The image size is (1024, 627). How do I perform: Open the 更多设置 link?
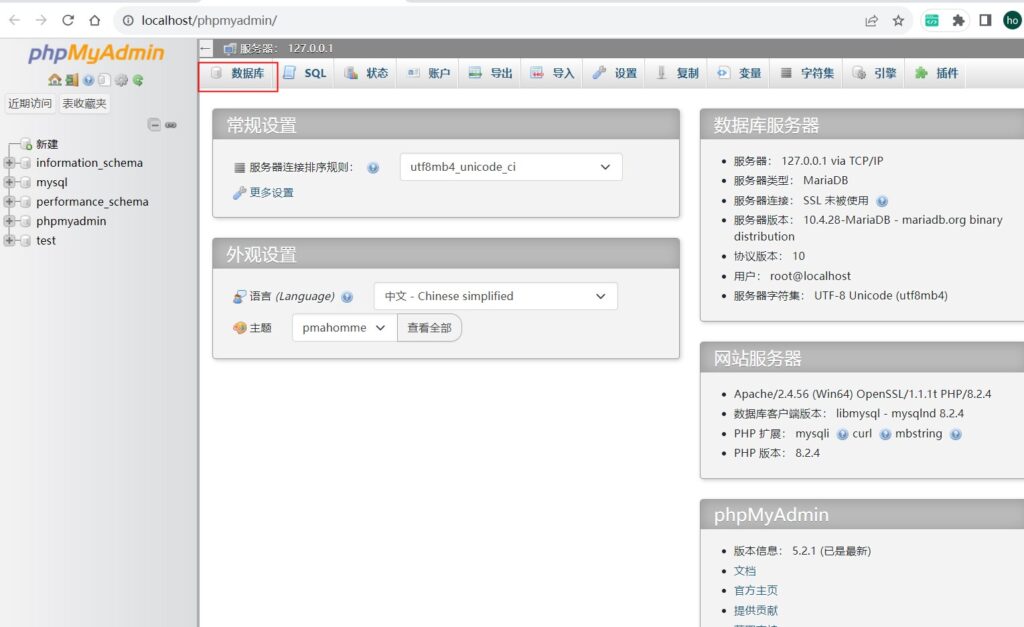(272, 193)
